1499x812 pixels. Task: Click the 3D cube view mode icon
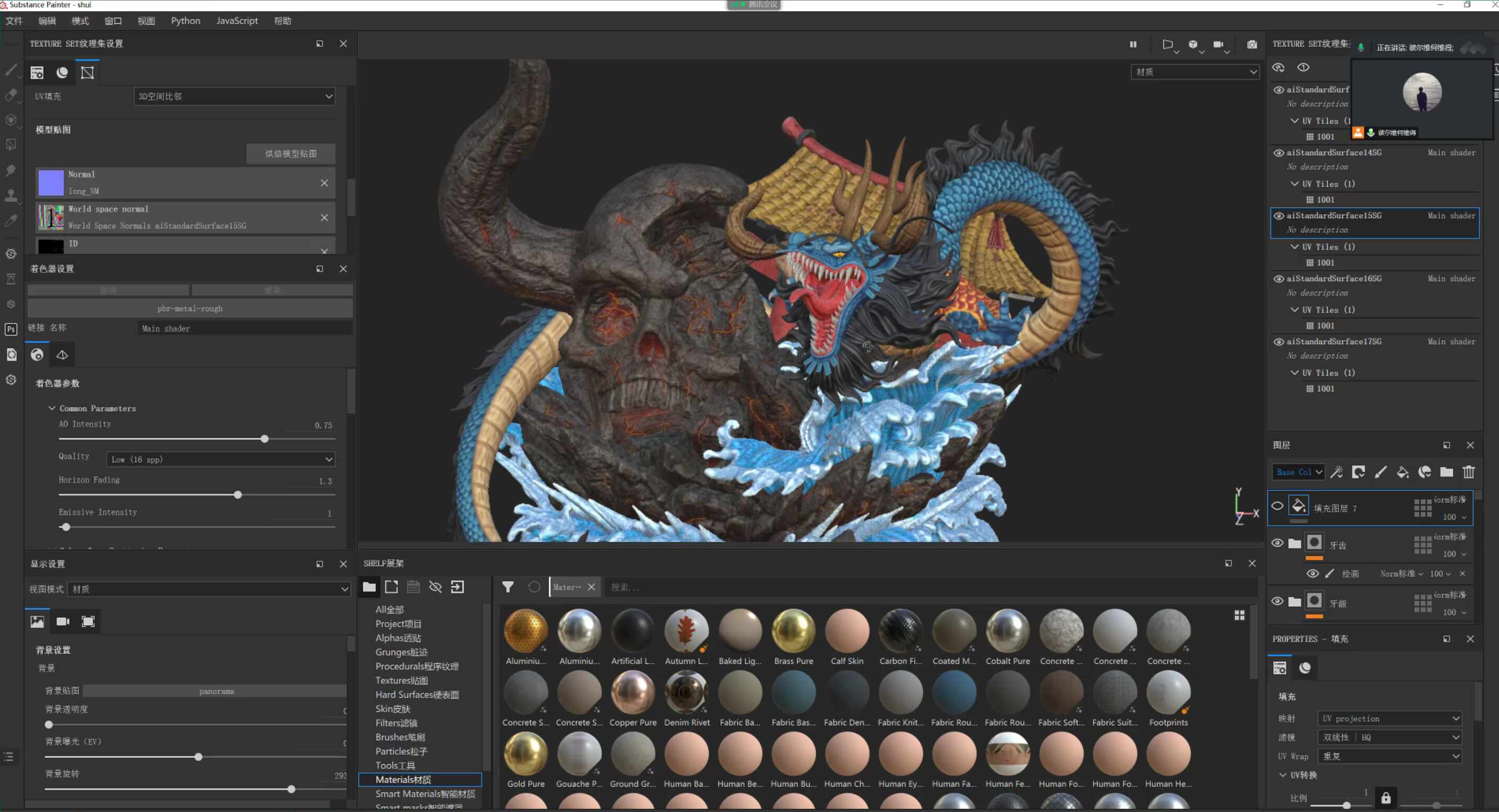1193,45
